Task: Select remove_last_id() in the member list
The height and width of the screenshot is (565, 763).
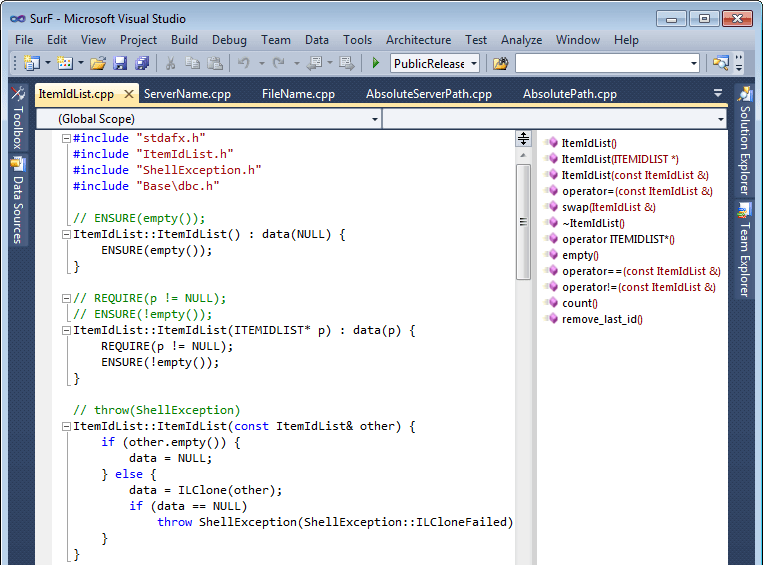Action: point(602,319)
